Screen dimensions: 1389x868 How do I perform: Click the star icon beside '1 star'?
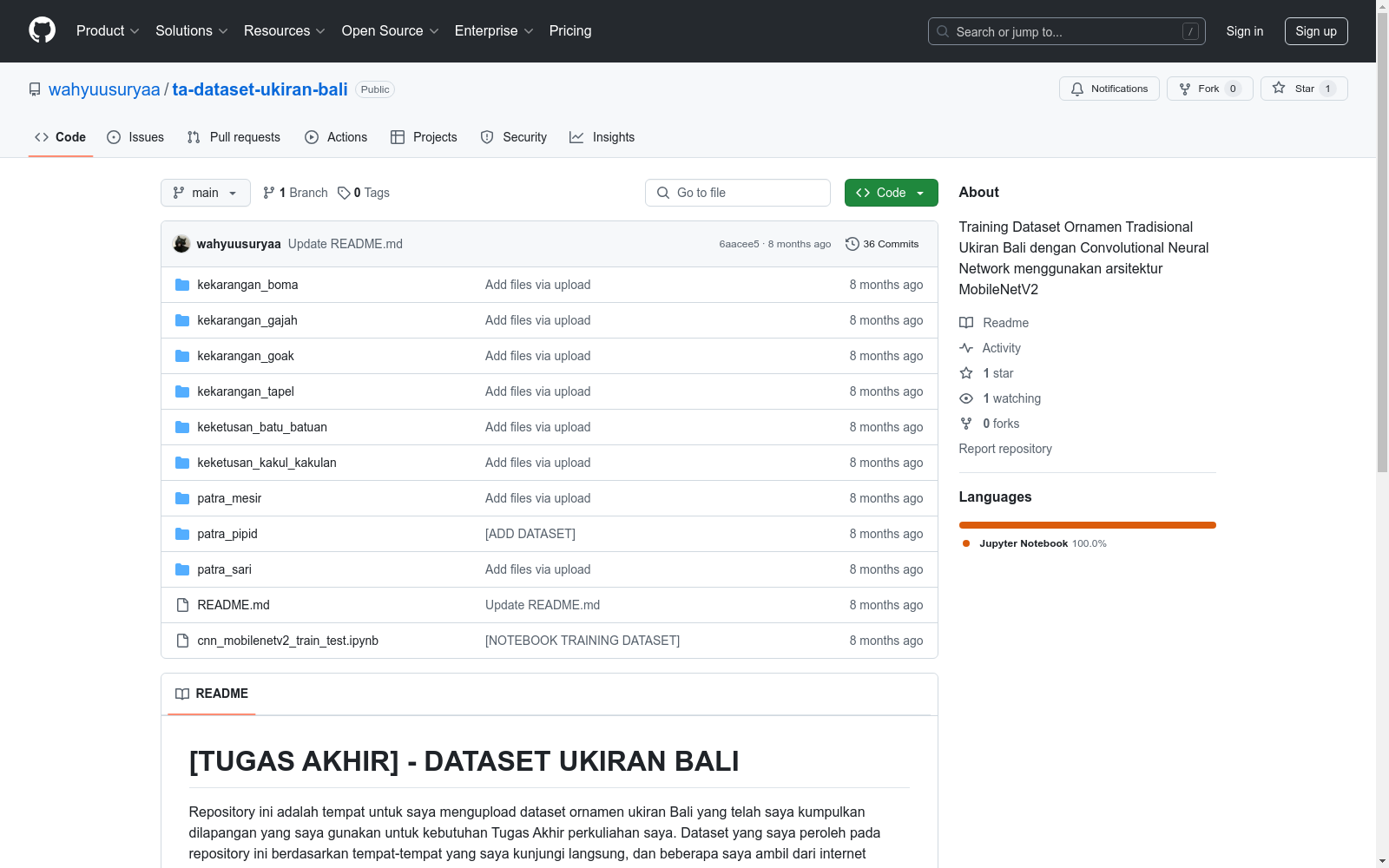click(x=966, y=373)
